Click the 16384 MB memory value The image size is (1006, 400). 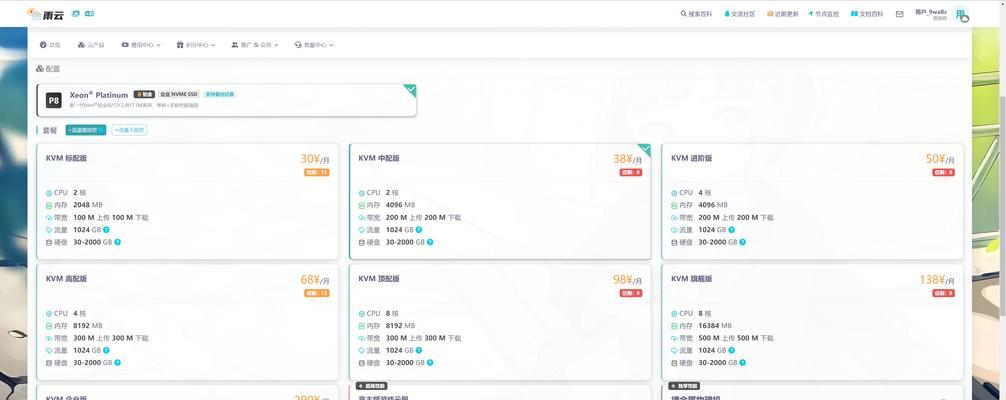pos(715,326)
